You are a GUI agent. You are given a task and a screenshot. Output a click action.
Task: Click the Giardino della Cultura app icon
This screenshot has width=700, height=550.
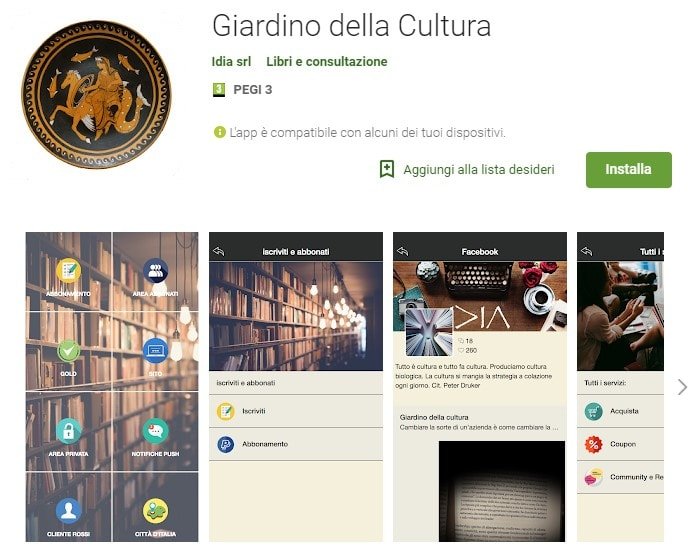(x=96, y=94)
